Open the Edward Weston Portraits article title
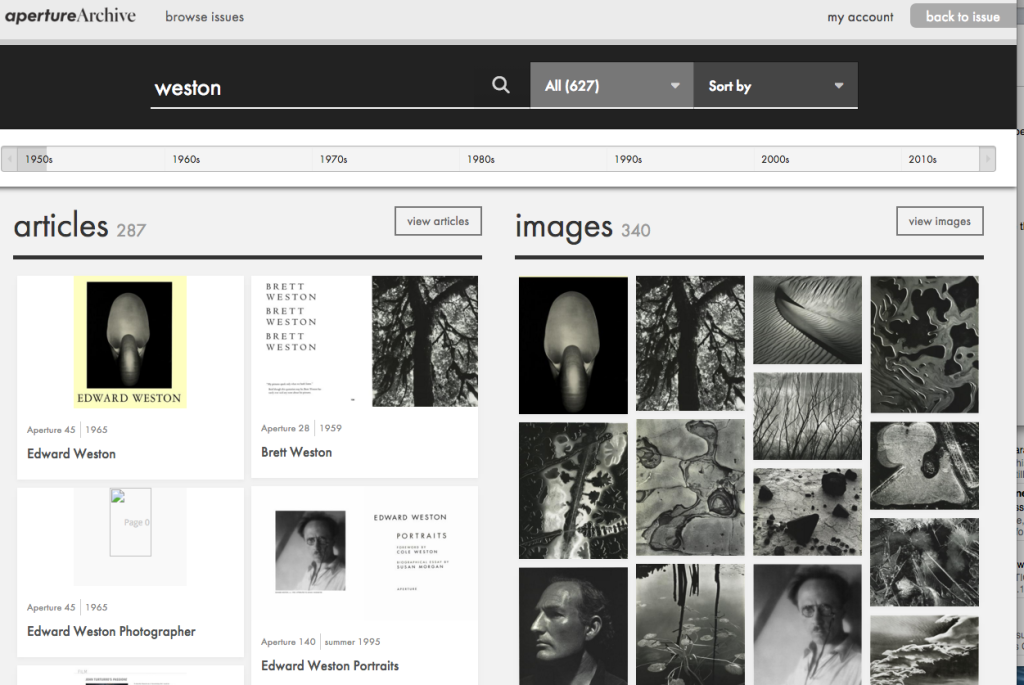The width and height of the screenshot is (1024, 685). coord(330,666)
